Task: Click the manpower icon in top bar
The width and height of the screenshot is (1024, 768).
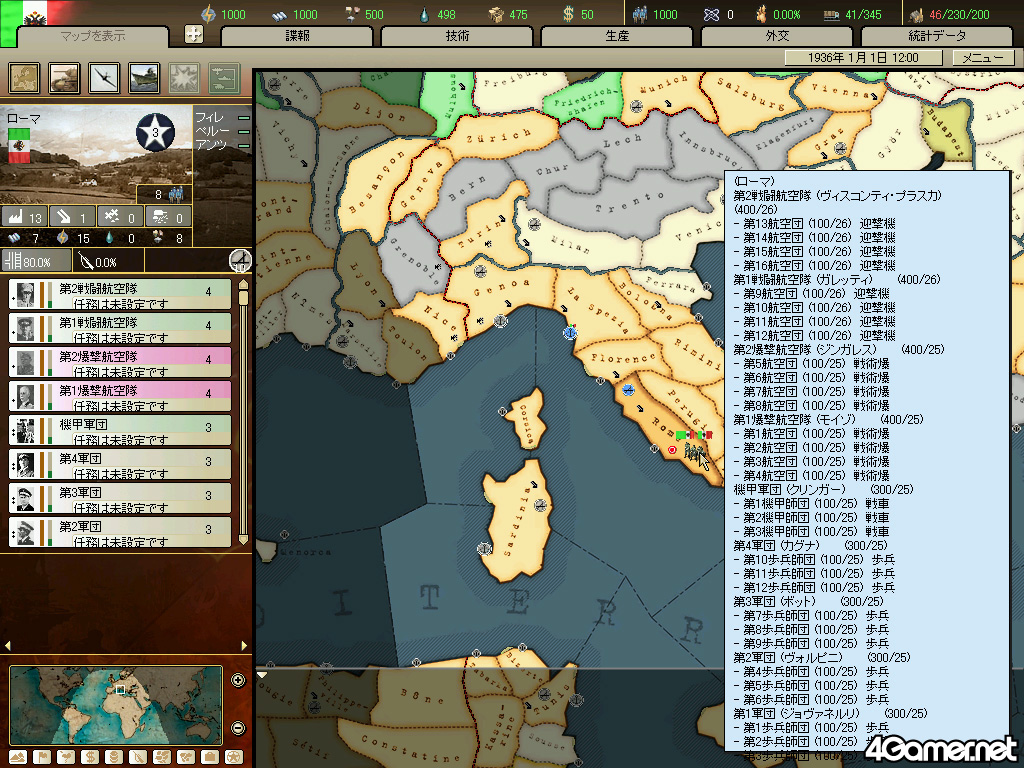Action: pyautogui.click(x=640, y=14)
